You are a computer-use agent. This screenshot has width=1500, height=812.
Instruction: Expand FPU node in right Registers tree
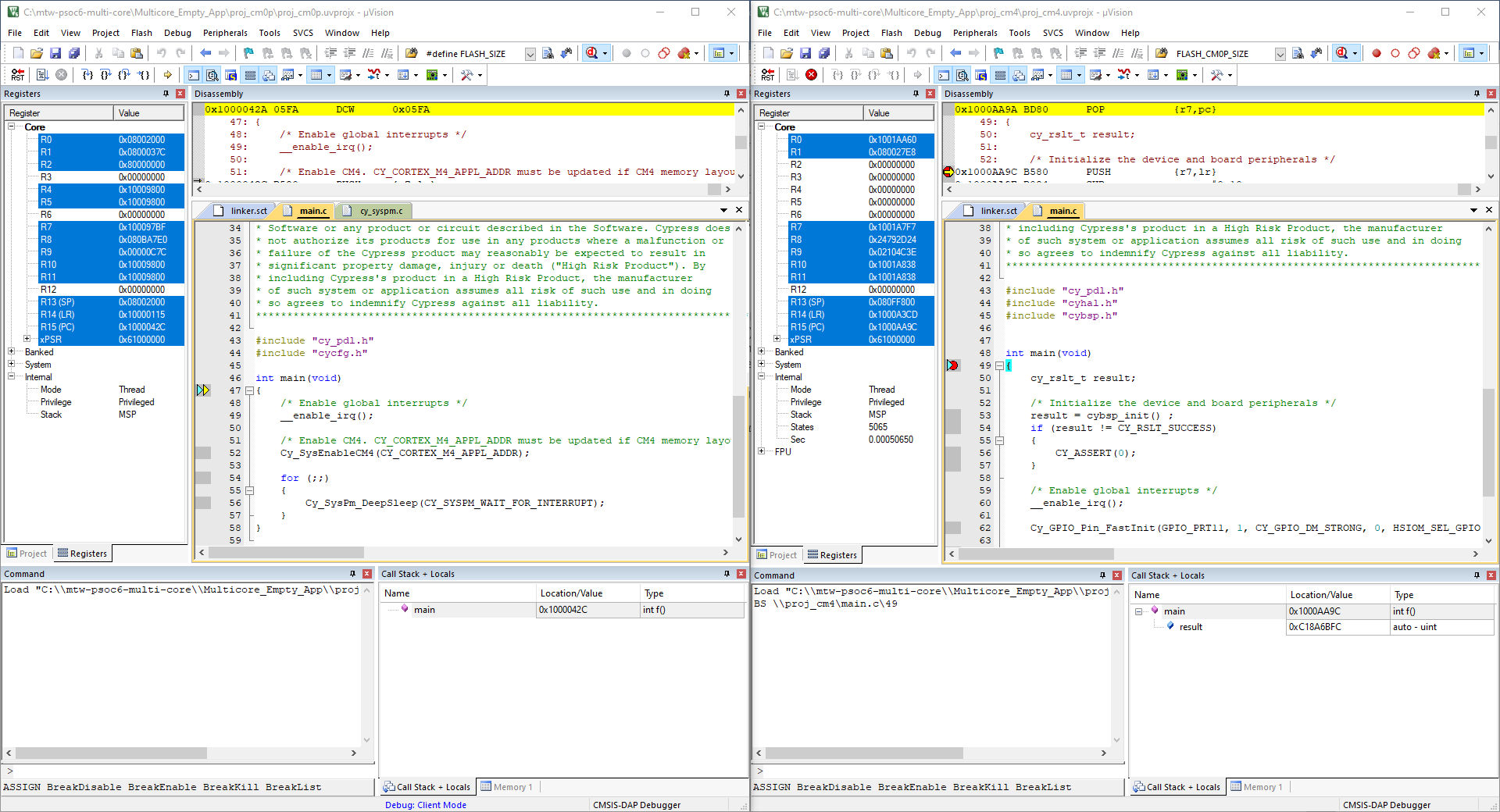click(762, 451)
